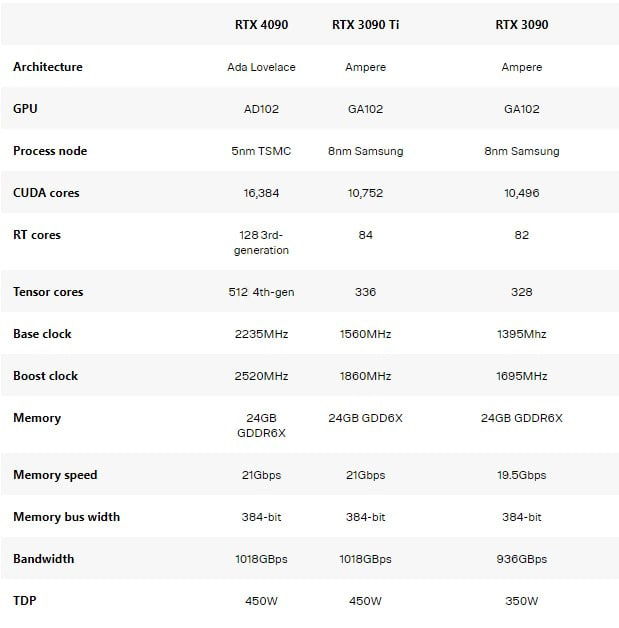619x628 pixels.
Task: Click the Architecture row label
Action: (x=48, y=67)
